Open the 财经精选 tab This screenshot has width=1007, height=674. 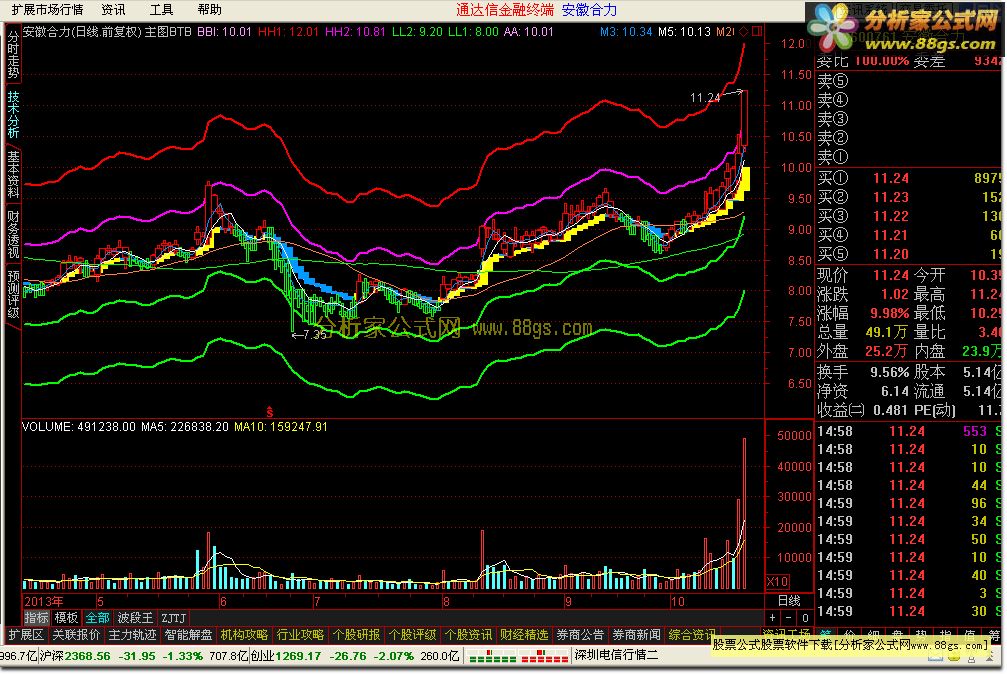click(524, 635)
